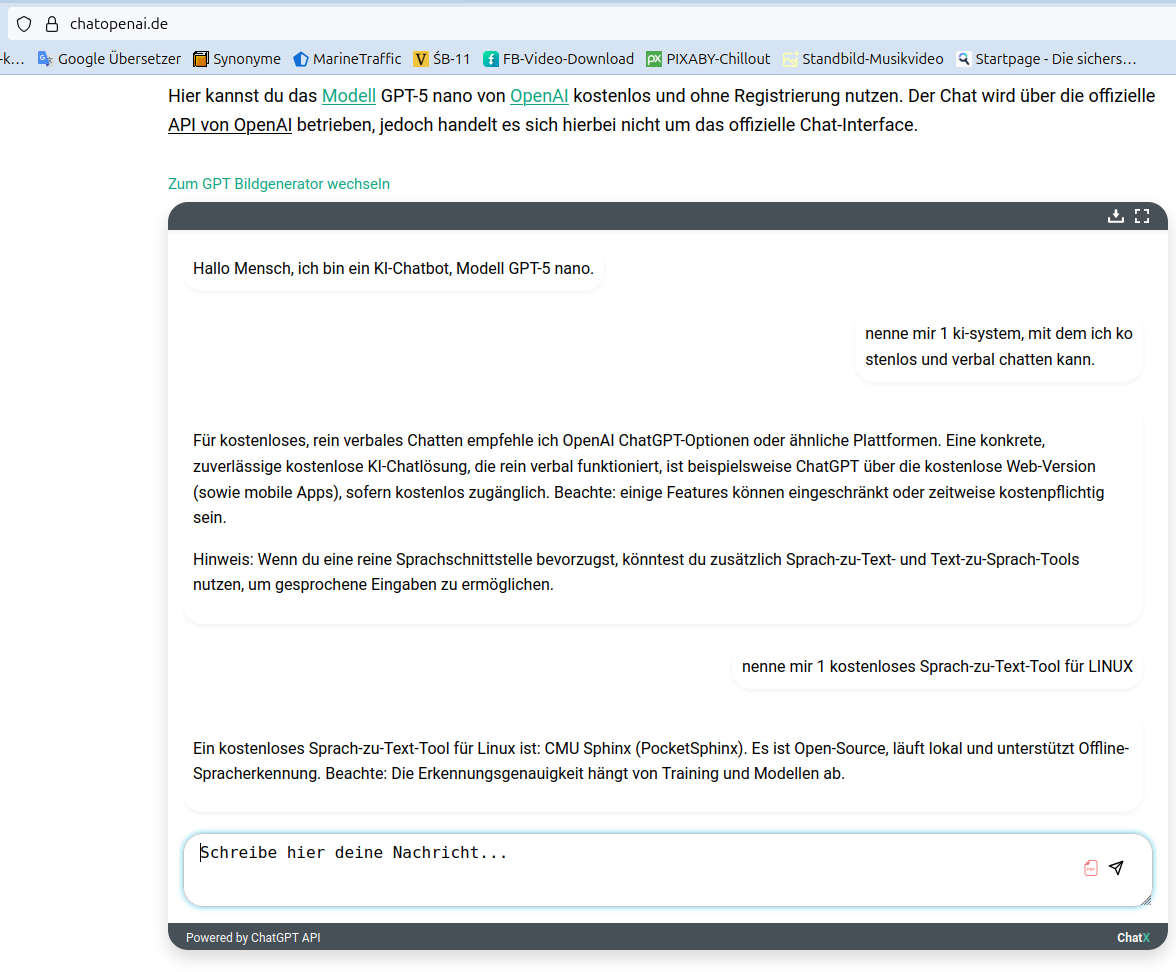Click the download chat icon

1116,216
